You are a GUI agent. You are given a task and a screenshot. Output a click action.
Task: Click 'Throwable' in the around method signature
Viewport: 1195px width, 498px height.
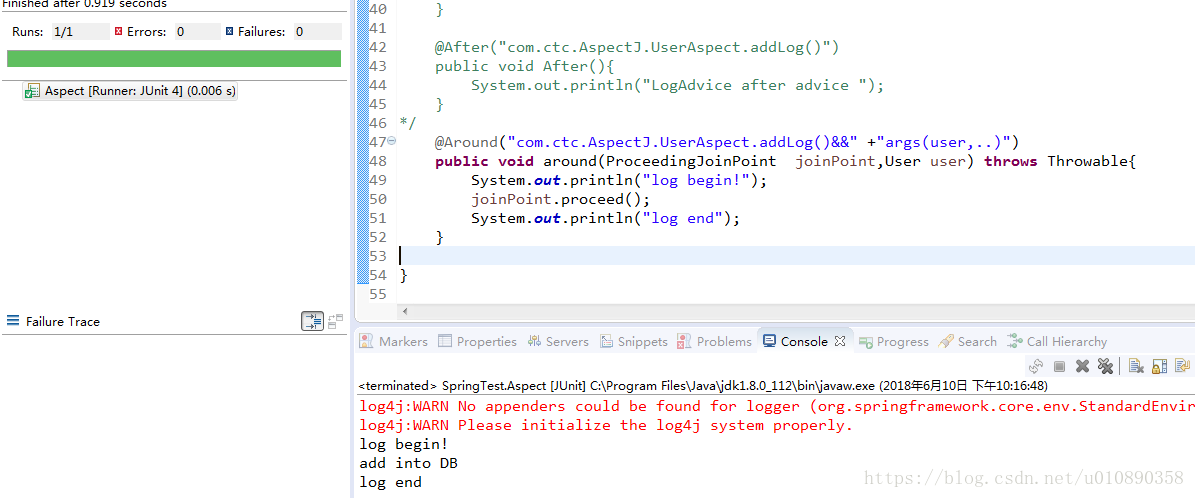(1088, 161)
